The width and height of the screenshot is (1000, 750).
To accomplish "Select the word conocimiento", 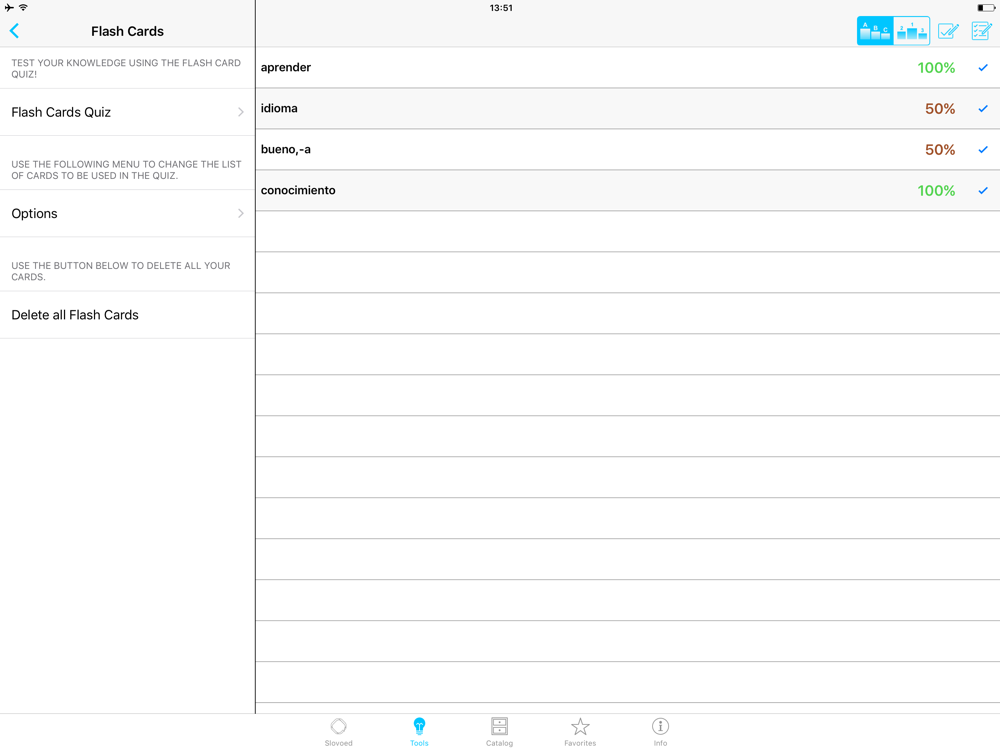I will click(298, 190).
